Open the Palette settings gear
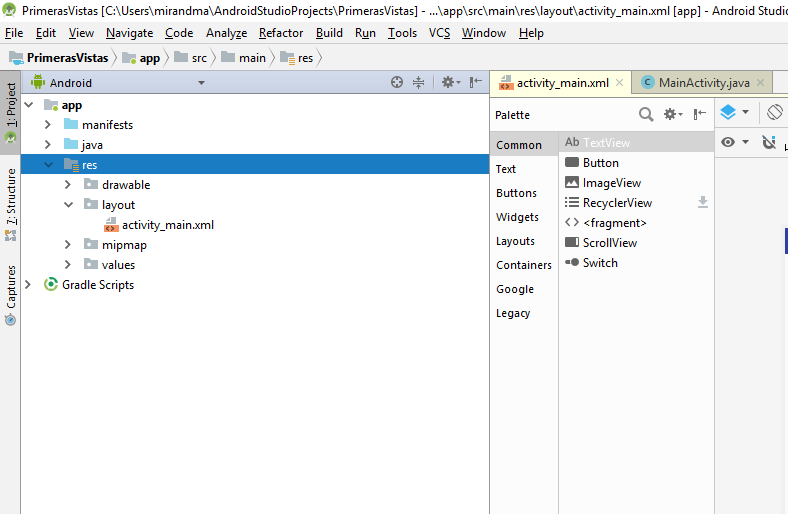 [672, 115]
